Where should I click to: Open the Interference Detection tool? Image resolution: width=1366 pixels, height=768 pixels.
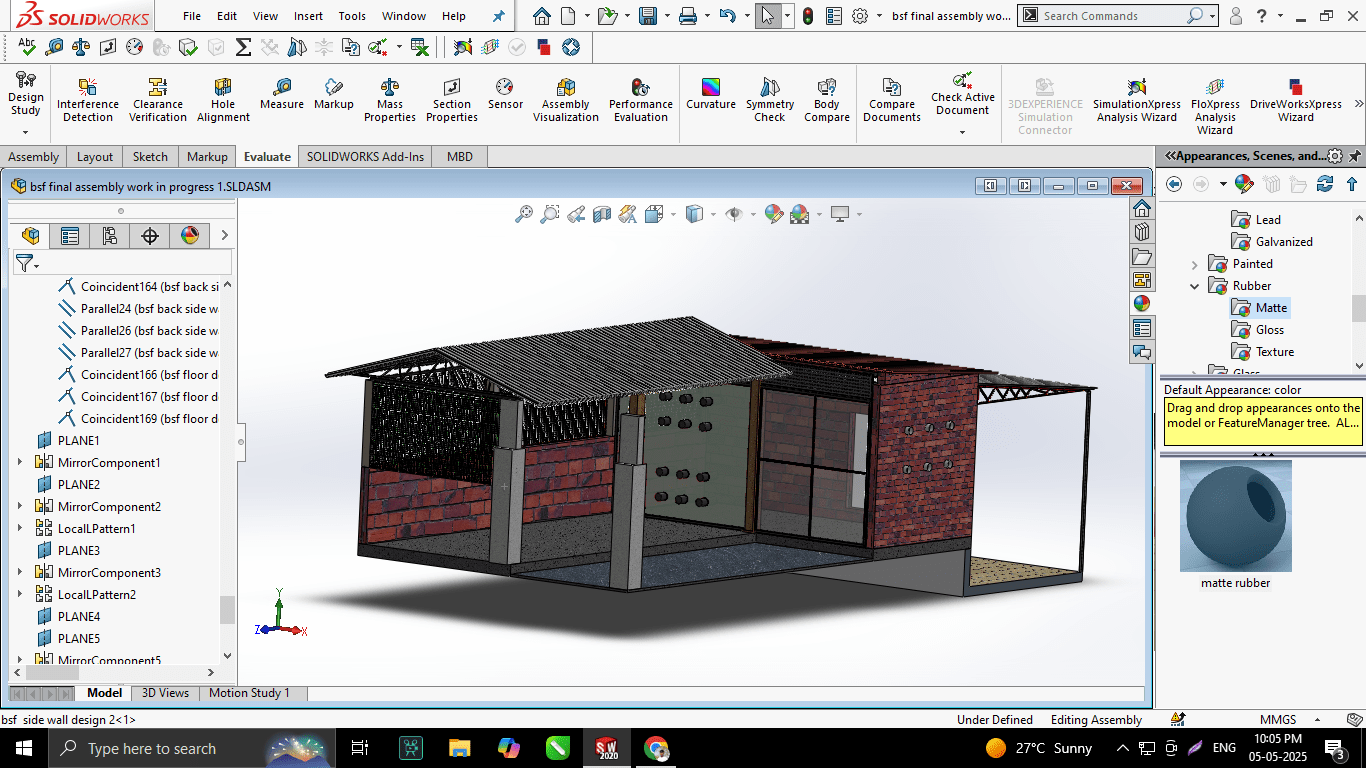88,100
